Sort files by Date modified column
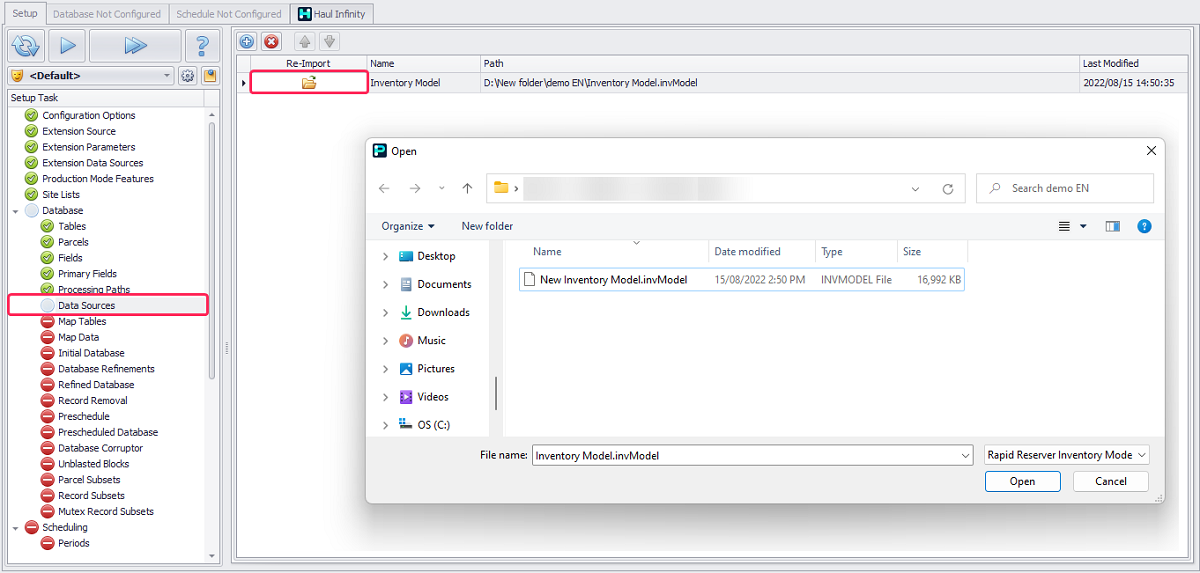Screen dimensions: 1200x573 point(762,252)
